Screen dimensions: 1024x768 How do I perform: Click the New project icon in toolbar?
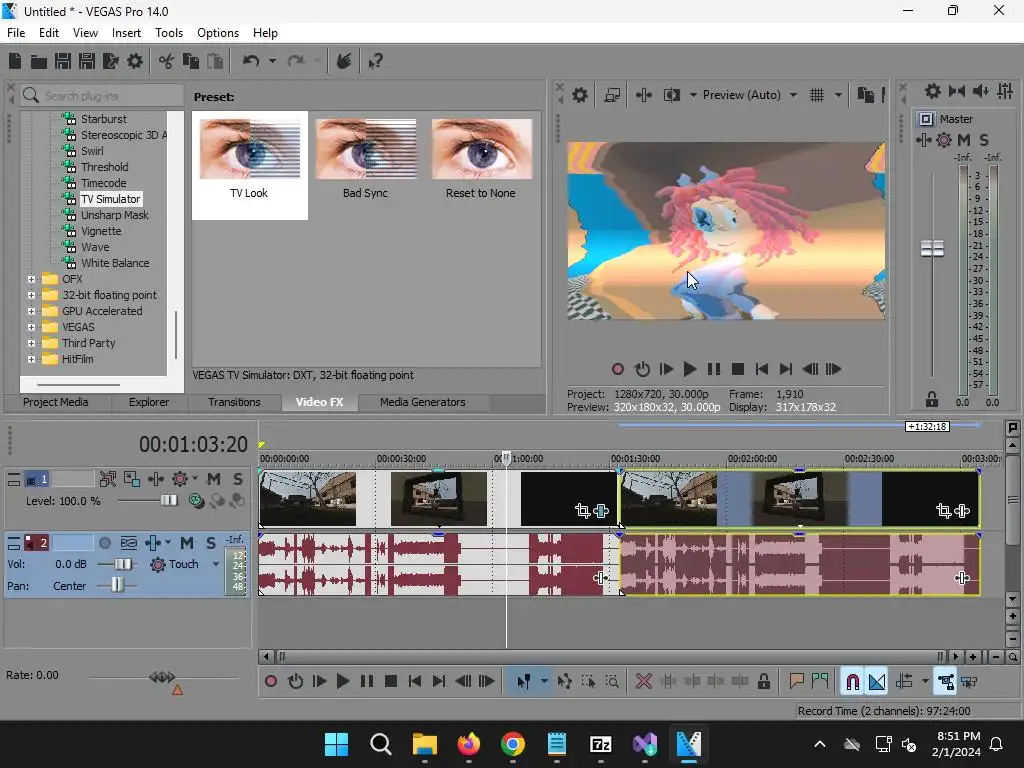(15, 61)
